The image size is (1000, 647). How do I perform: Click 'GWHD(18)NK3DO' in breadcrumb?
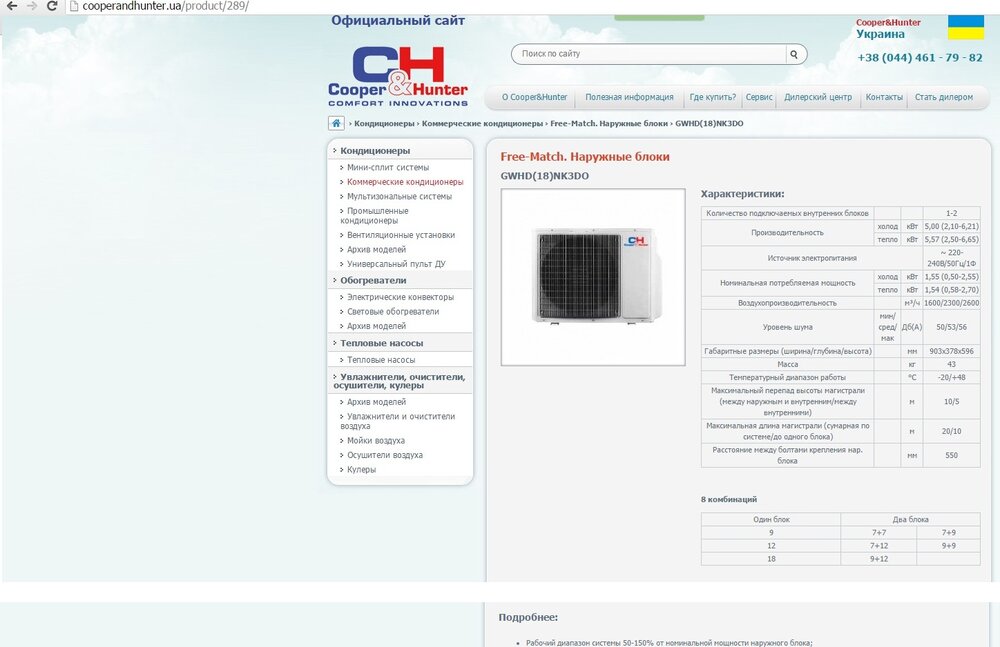[709, 124]
